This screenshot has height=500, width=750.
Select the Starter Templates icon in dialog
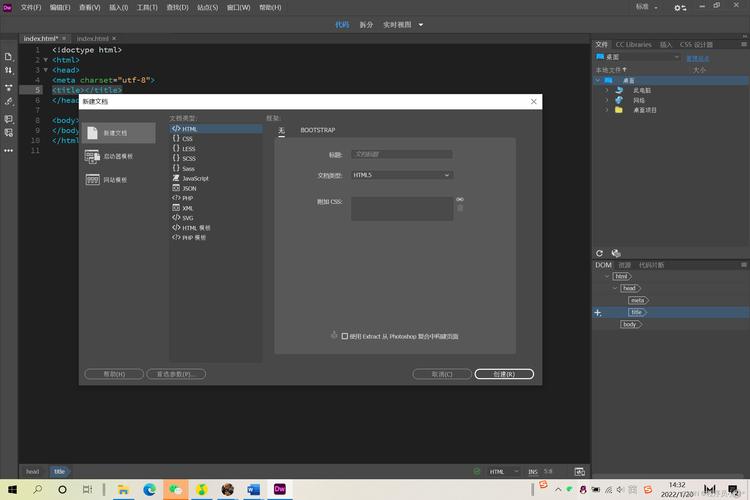92,156
